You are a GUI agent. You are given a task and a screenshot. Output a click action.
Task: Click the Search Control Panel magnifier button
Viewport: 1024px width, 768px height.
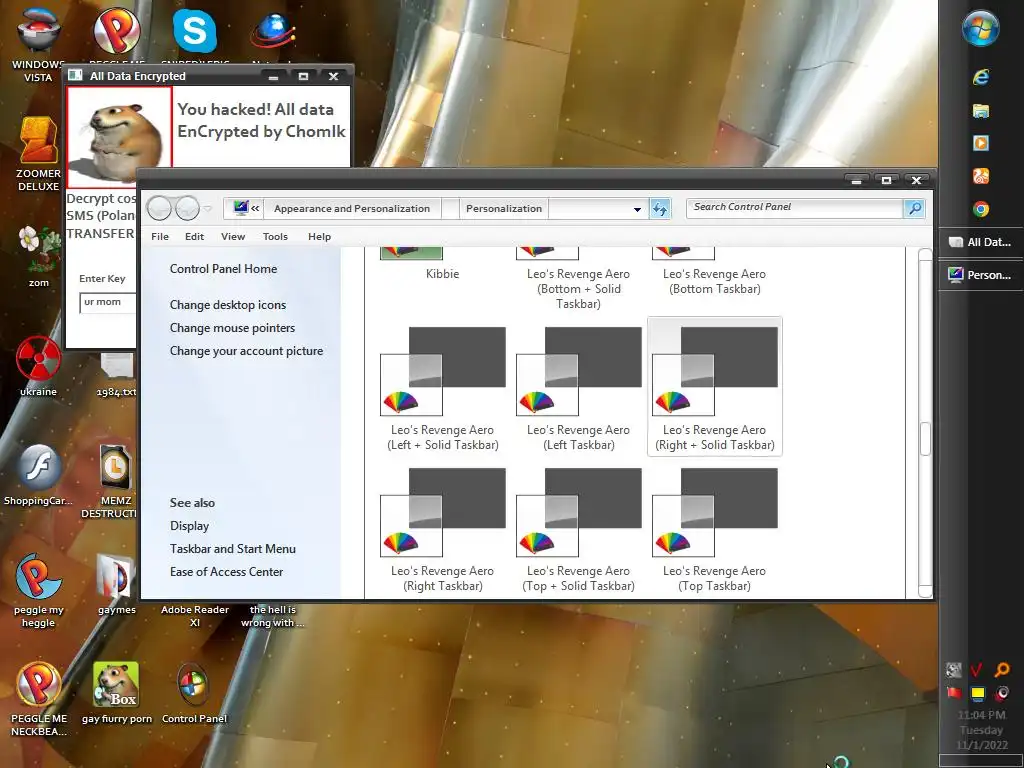tap(914, 208)
